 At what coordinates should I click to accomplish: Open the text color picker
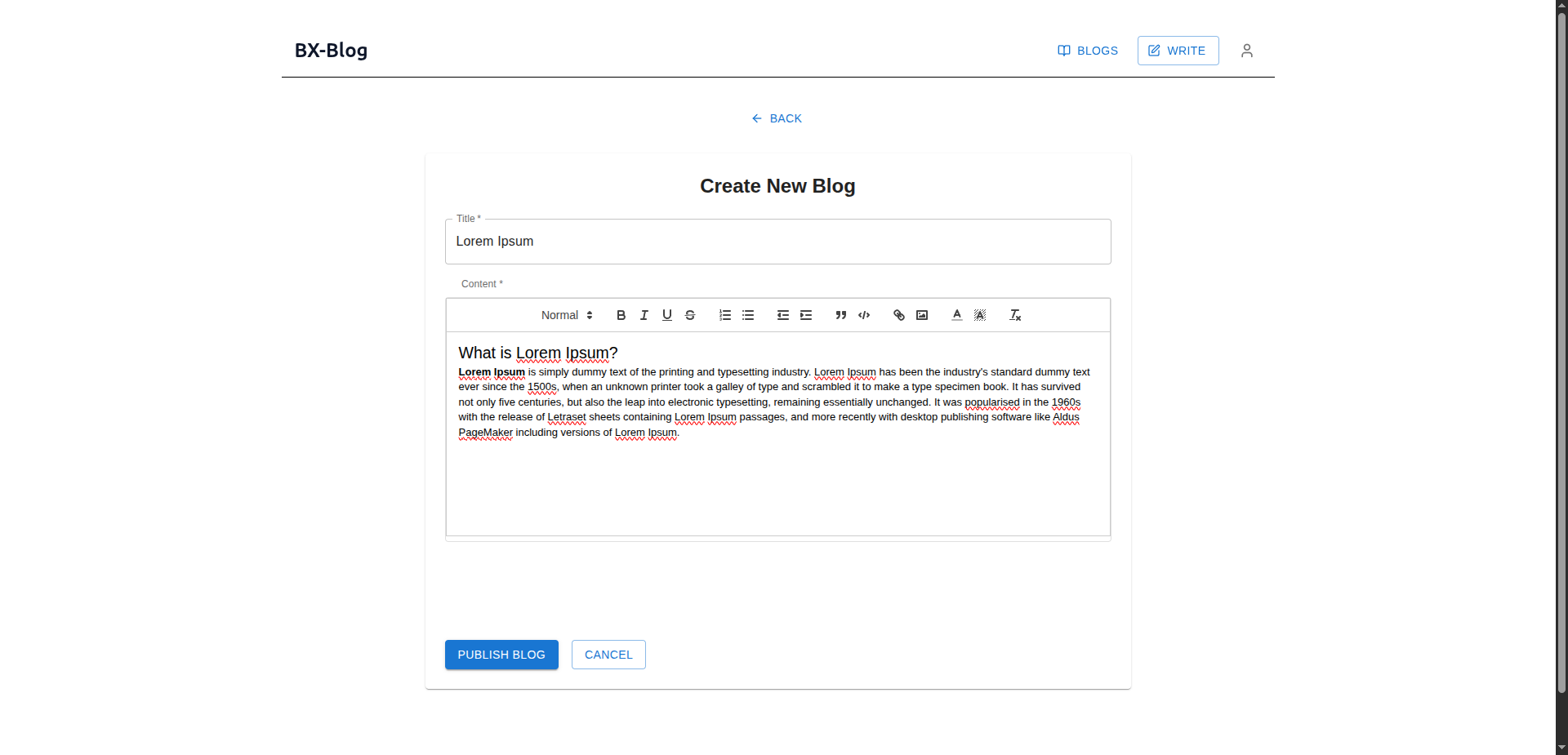pos(956,315)
